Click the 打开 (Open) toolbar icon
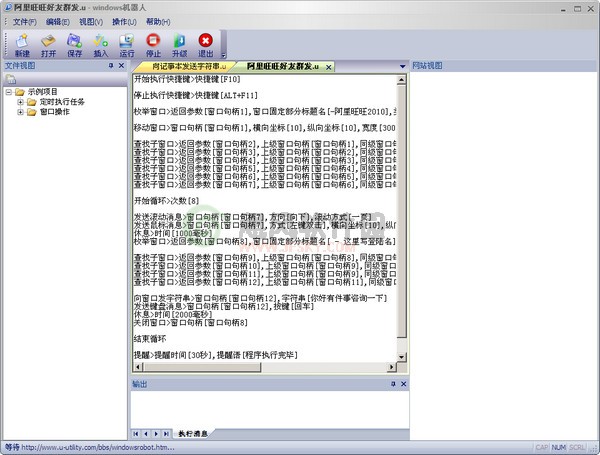Image resolution: width=600 pixels, height=455 pixels. click(48, 45)
